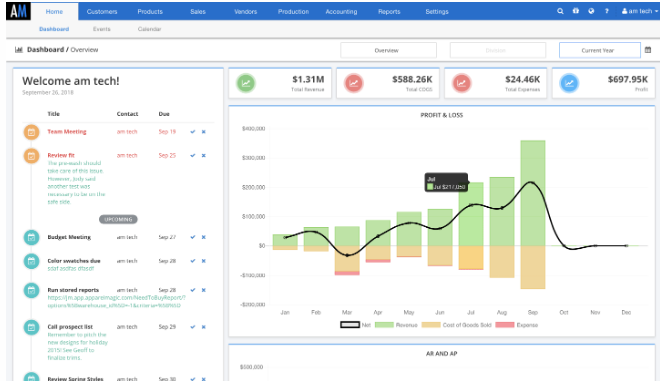The image size is (660, 381).
Task: Open the Division dropdown
Action: [x=498, y=50]
